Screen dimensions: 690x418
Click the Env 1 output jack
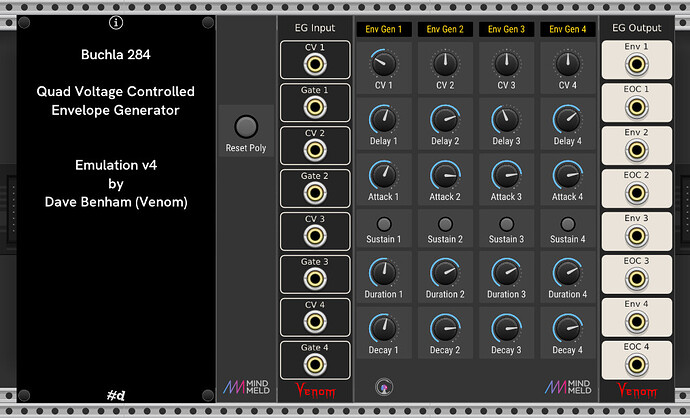point(636,65)
